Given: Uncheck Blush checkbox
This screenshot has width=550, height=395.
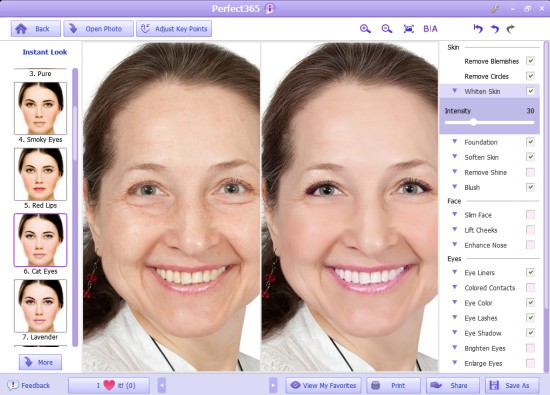Looking at the screenshot, I should [530, 187].
